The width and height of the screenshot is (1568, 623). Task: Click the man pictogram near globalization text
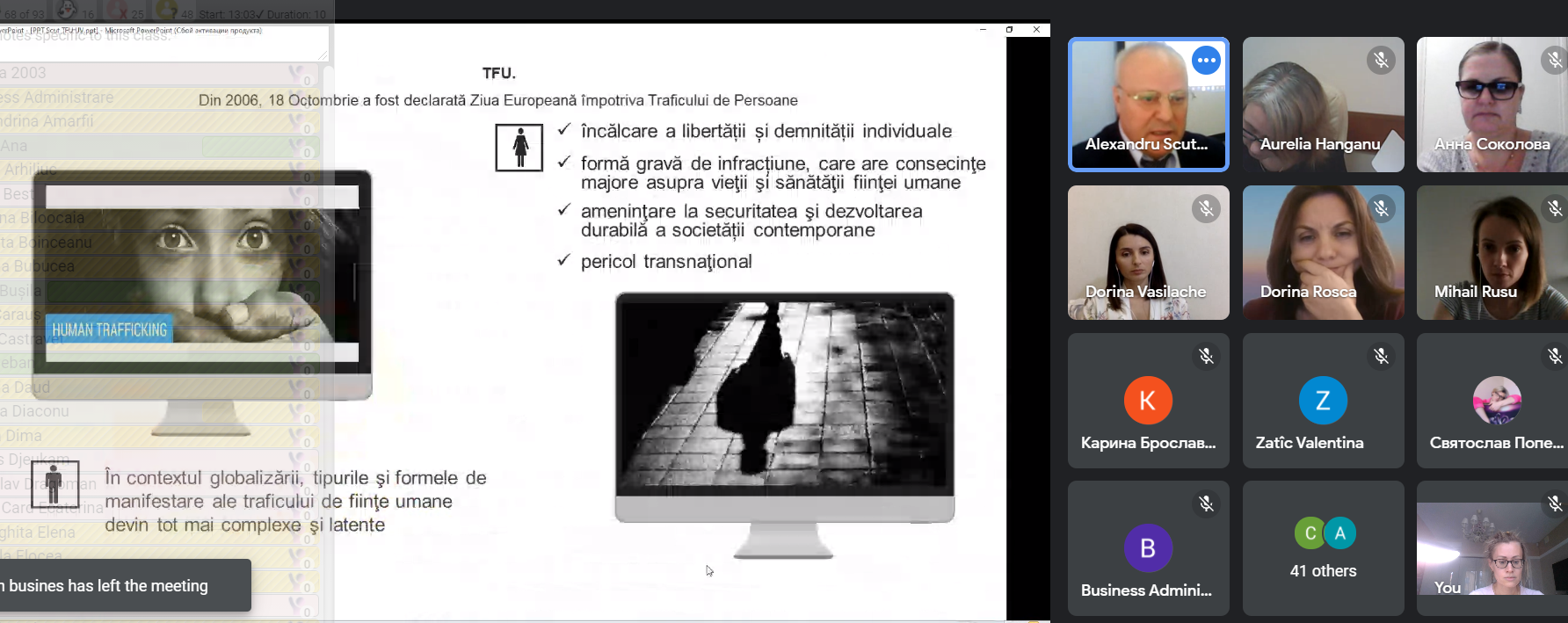tap(54, 484)
